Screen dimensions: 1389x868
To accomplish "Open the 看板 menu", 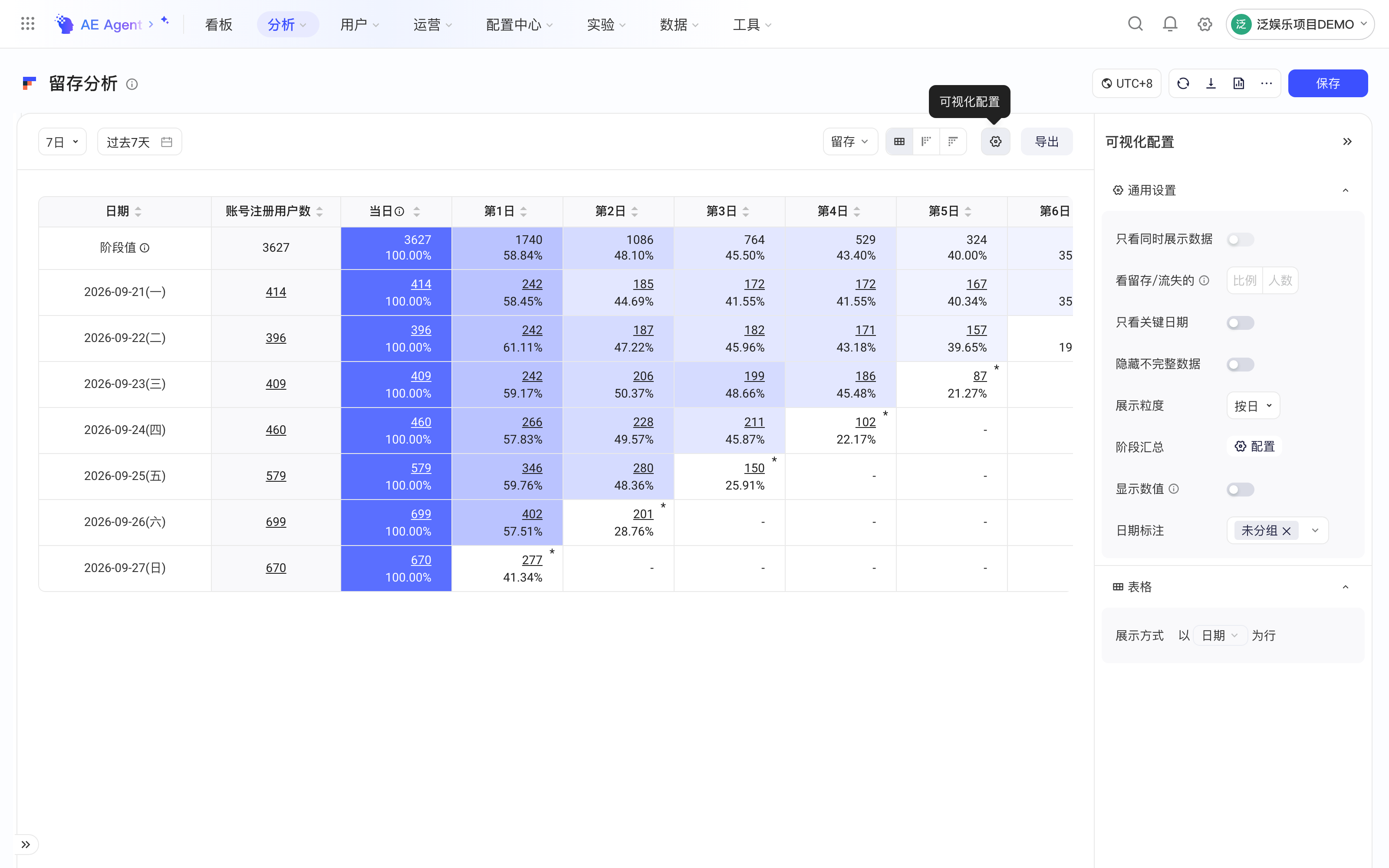I will coord(219,24).
